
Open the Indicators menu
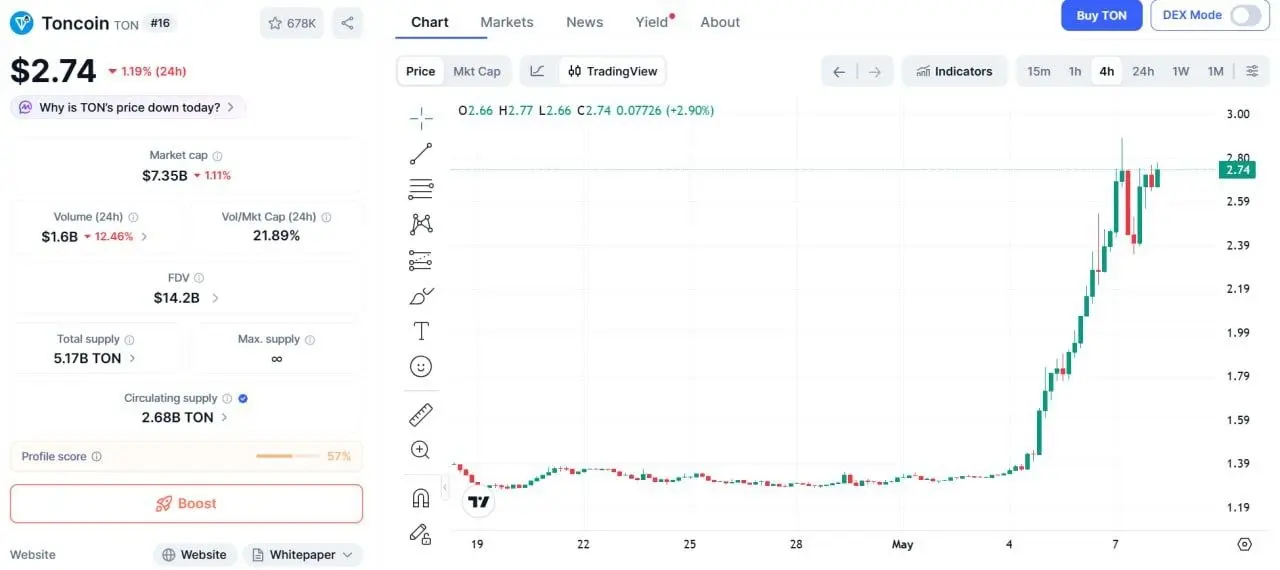tap(954, 71)
